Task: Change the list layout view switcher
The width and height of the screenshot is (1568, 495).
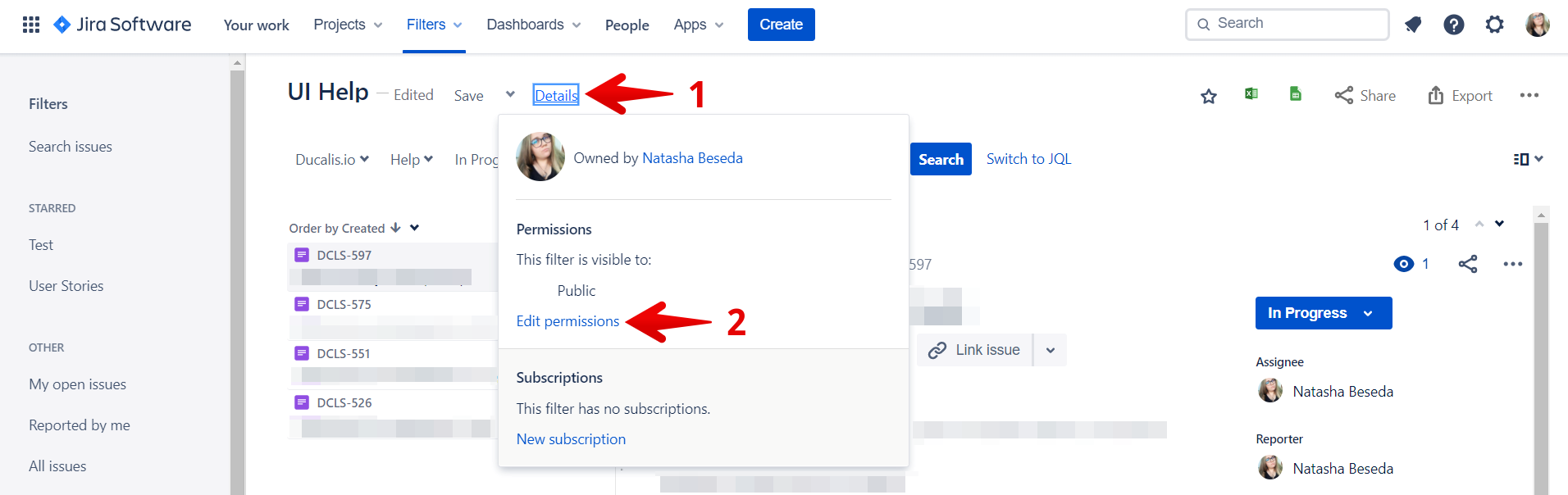Action: [x=1529, y=159]
